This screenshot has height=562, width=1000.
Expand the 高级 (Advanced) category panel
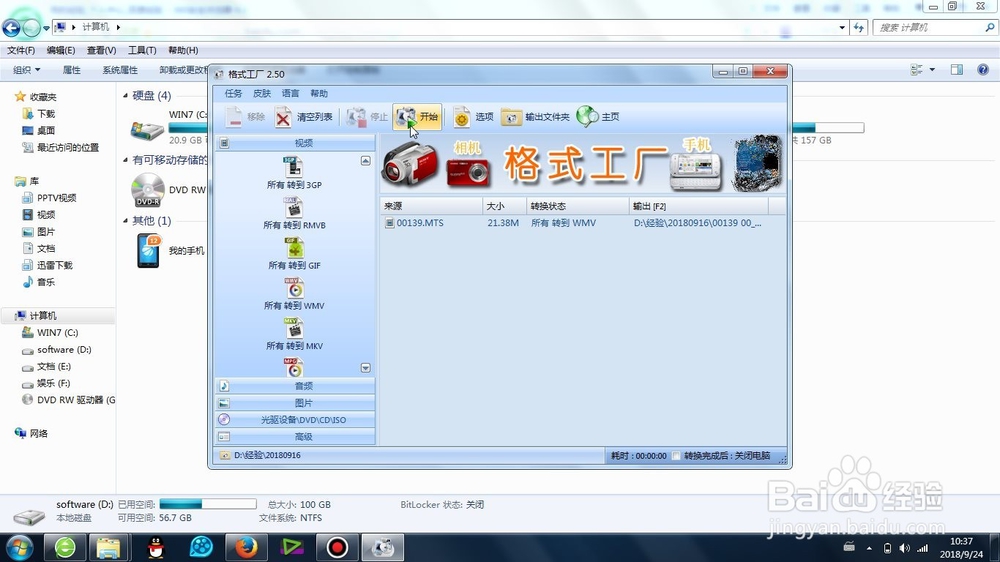point(295,437)
